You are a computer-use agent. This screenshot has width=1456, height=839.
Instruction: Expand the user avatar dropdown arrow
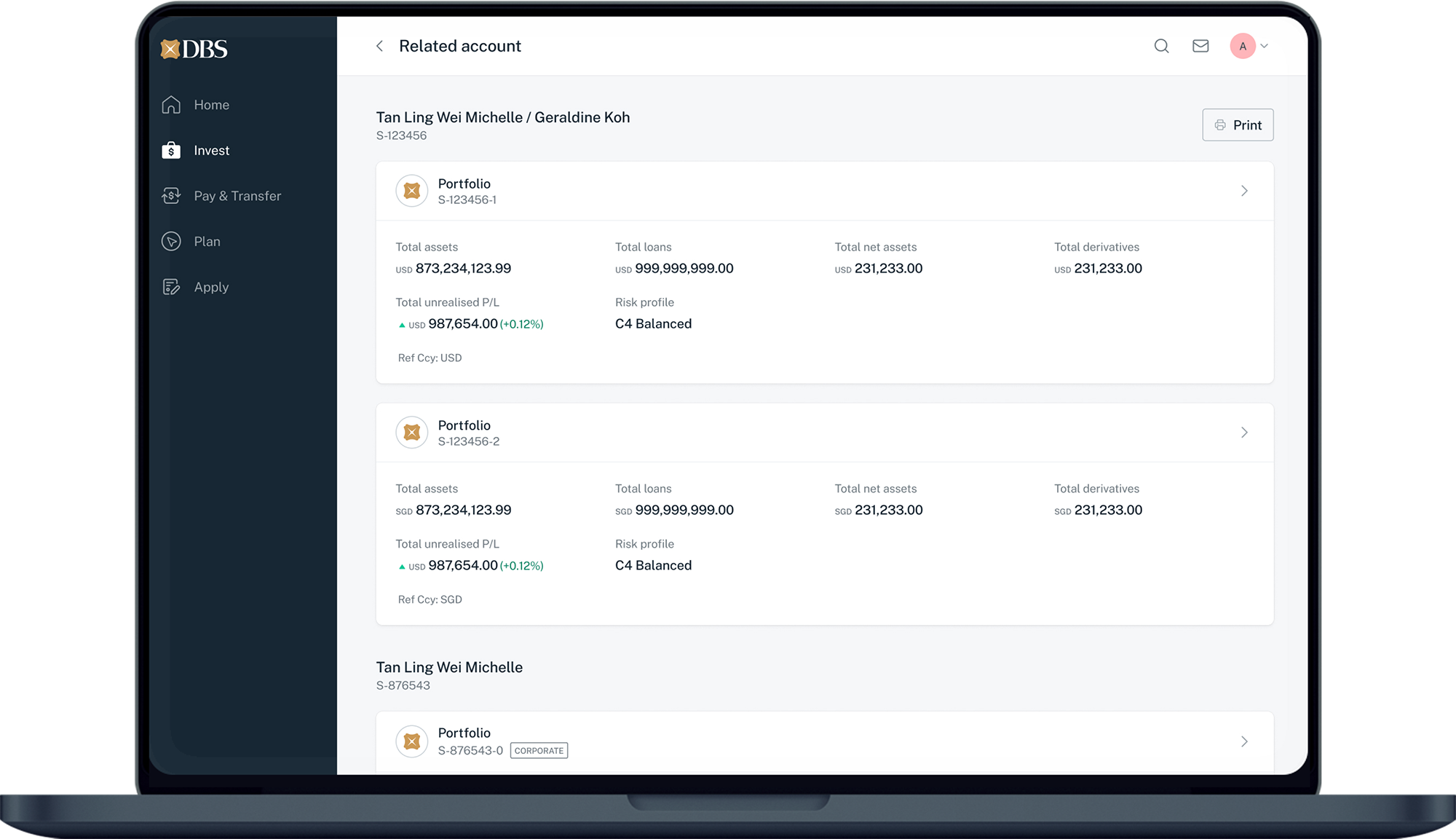point(1265,46)
